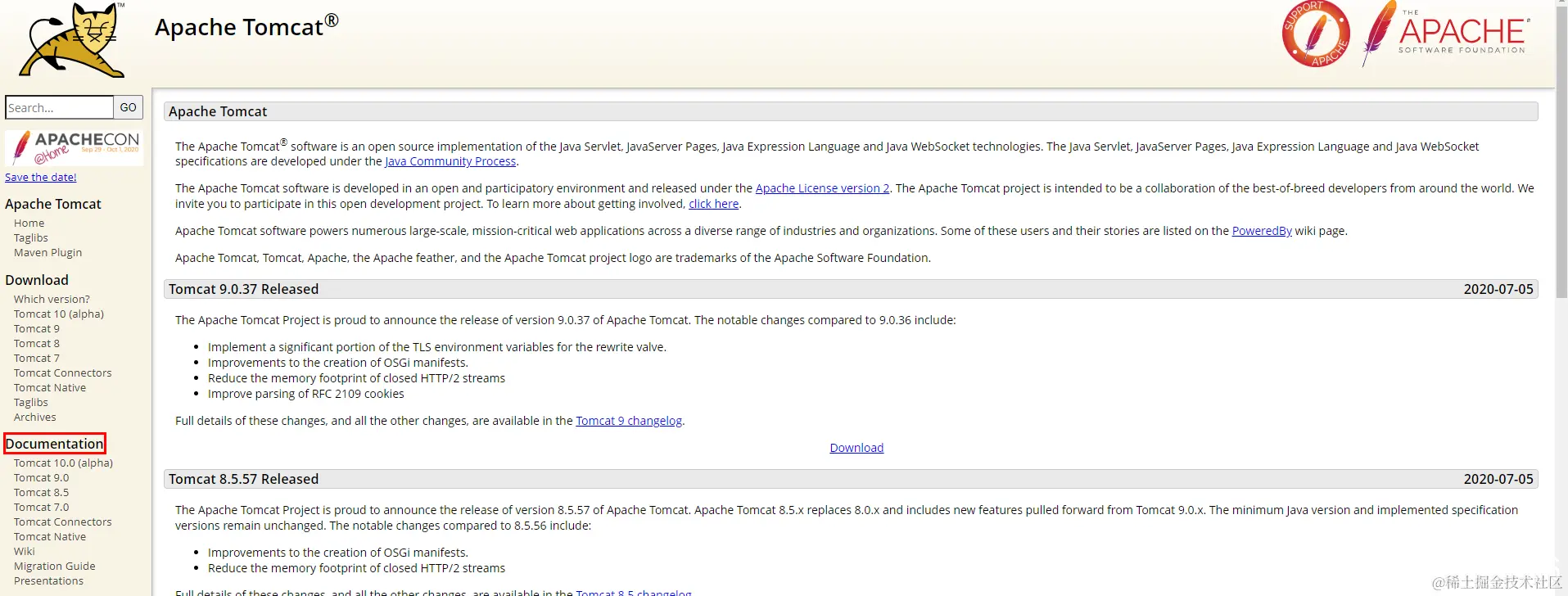Viewport: 1568px width, 596px height.
Task: Click the Apache Software Foundation feather logo
Action: (1445, 34)
